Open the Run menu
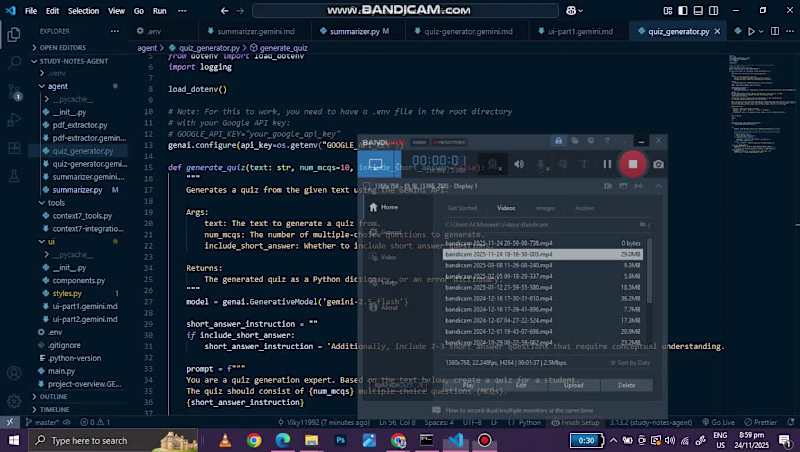Viewport: 800px width, 452px height. tap(160, 10)
